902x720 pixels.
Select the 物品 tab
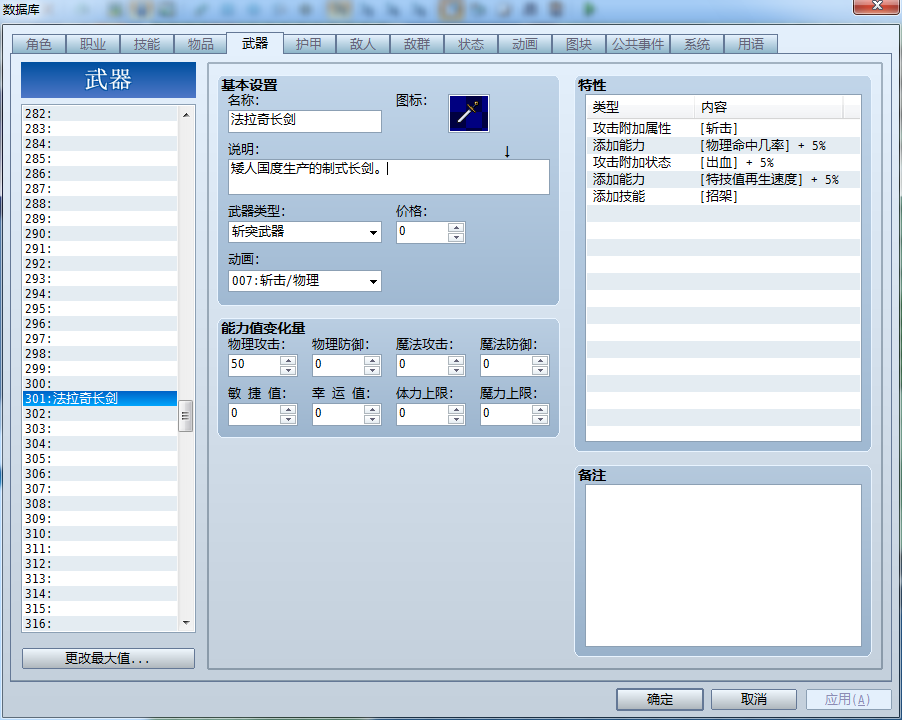coord(201,44)
